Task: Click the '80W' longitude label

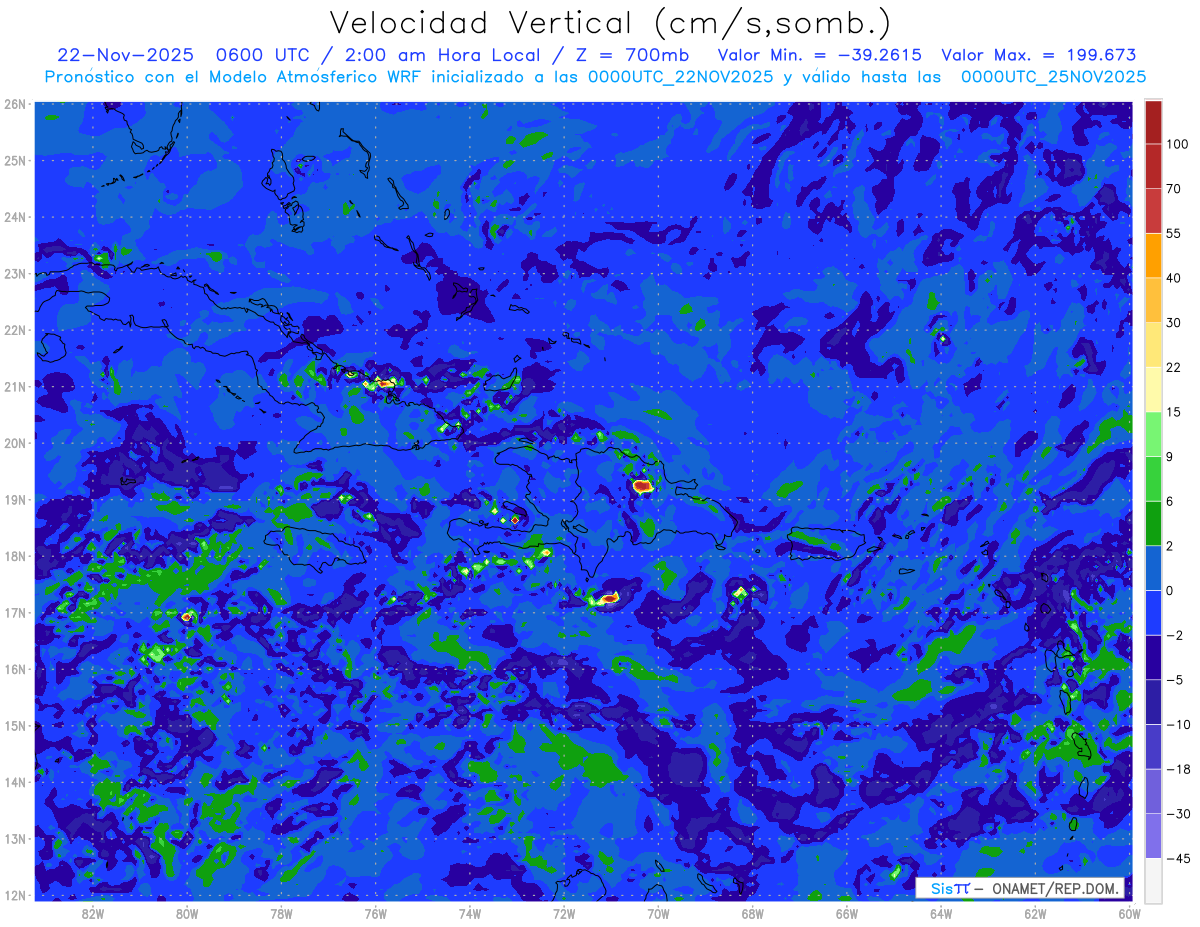Action: [x=187, y=913]
